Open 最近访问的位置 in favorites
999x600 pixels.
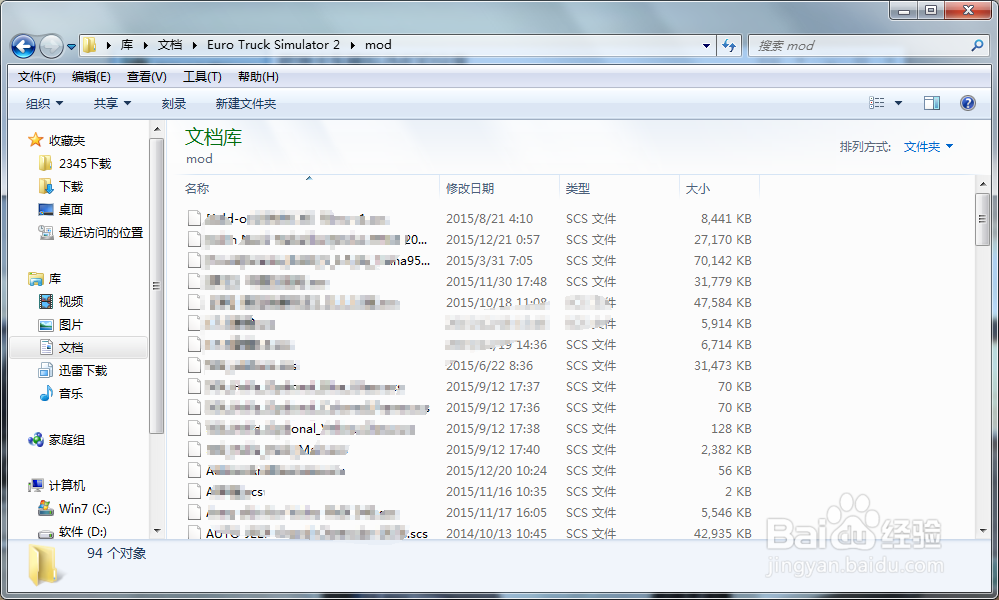(x=101, y=232)
